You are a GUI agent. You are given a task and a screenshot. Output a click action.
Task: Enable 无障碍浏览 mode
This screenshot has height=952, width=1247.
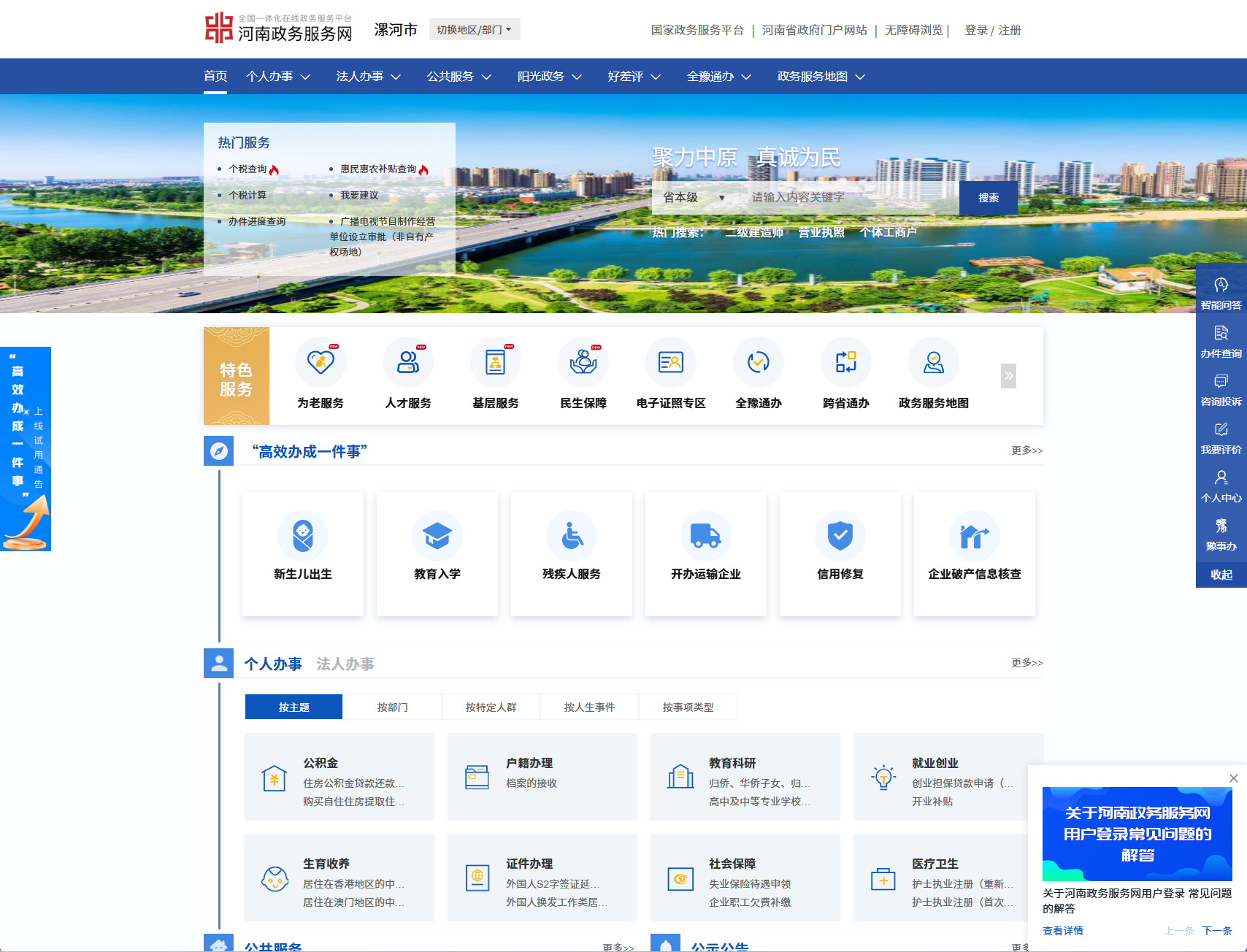tap(914, 30)
